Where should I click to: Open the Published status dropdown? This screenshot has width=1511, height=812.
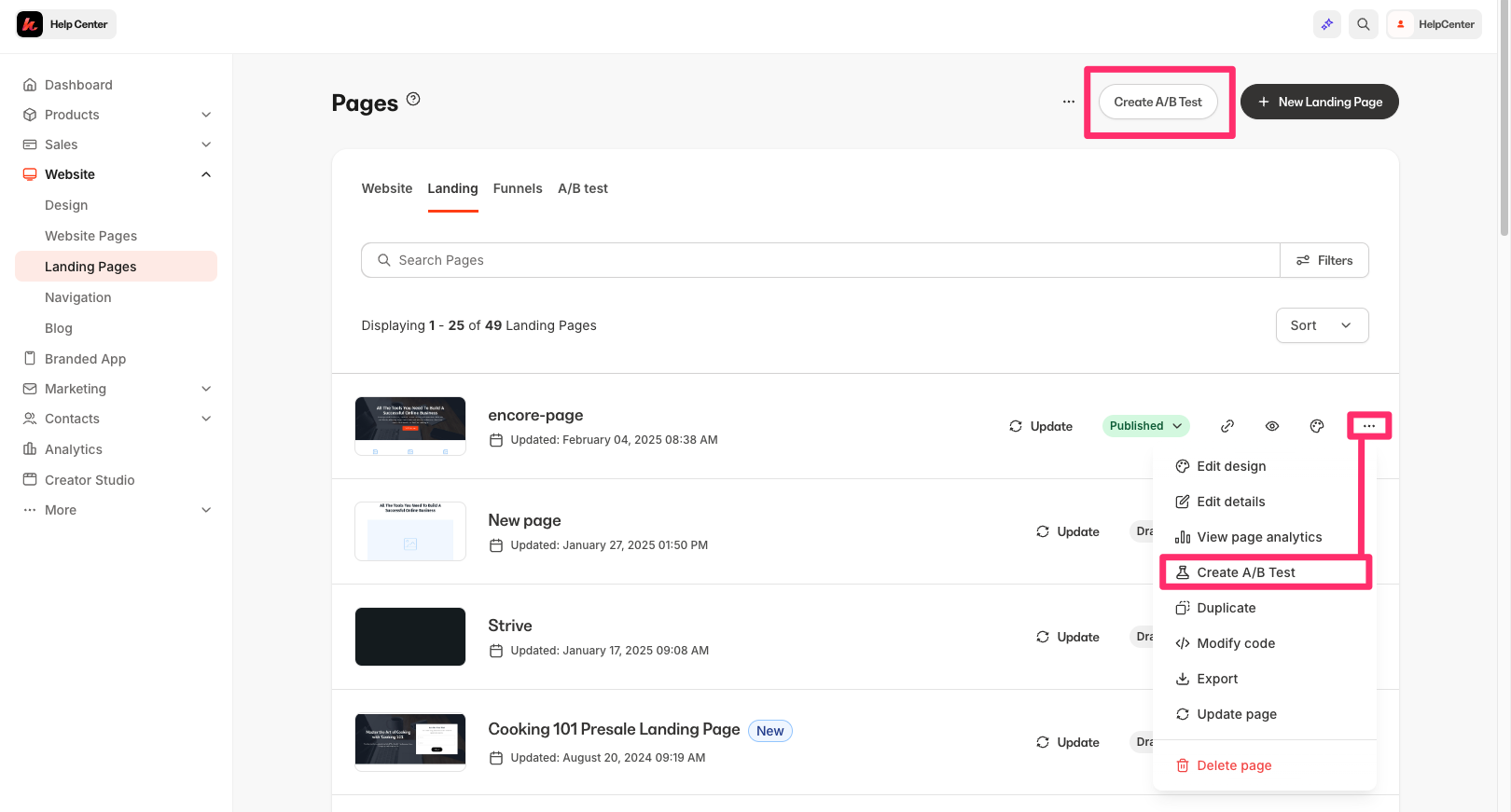(x=1146, y=426)
